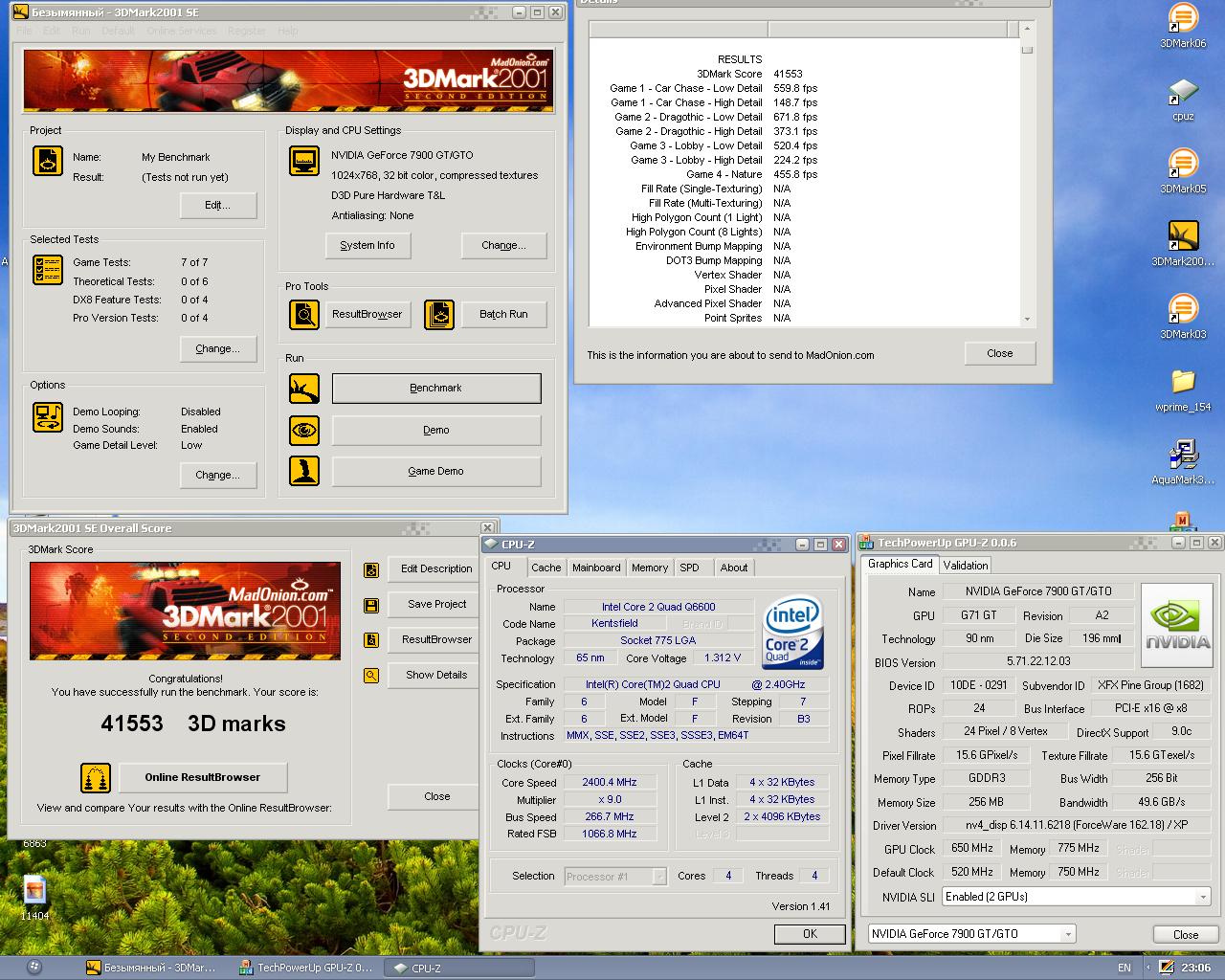Open AquaMark3 desktop shortcut
The image size is (1225, 980).
(x=1183, y=462)
